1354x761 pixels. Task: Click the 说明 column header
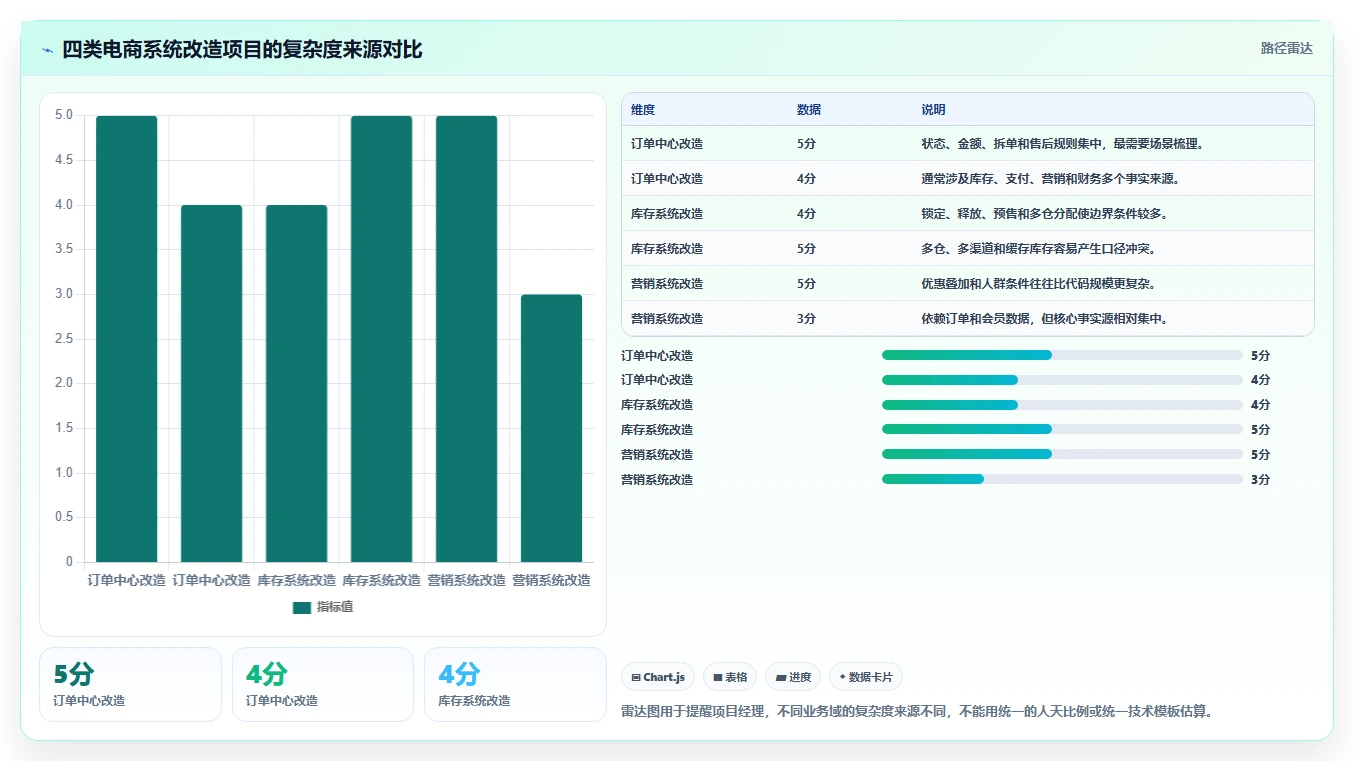coord(933,110)
